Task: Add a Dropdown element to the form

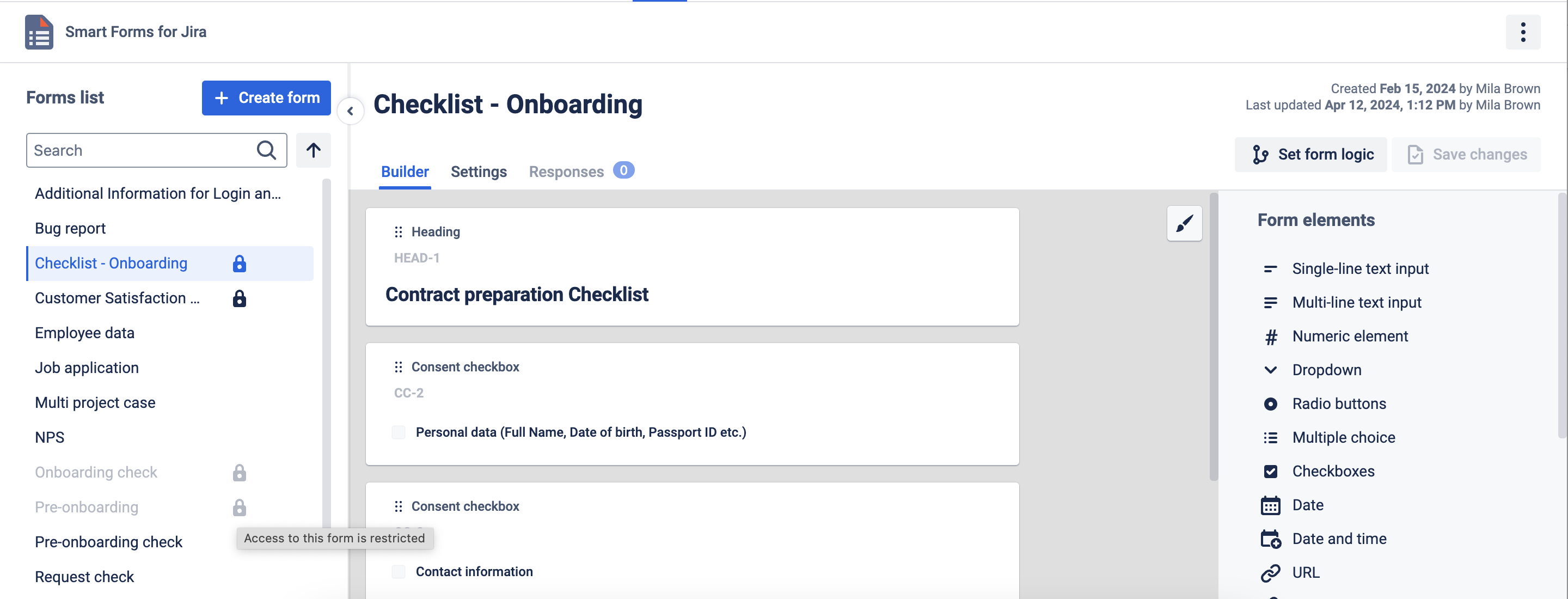Action: coord(1326,370)
